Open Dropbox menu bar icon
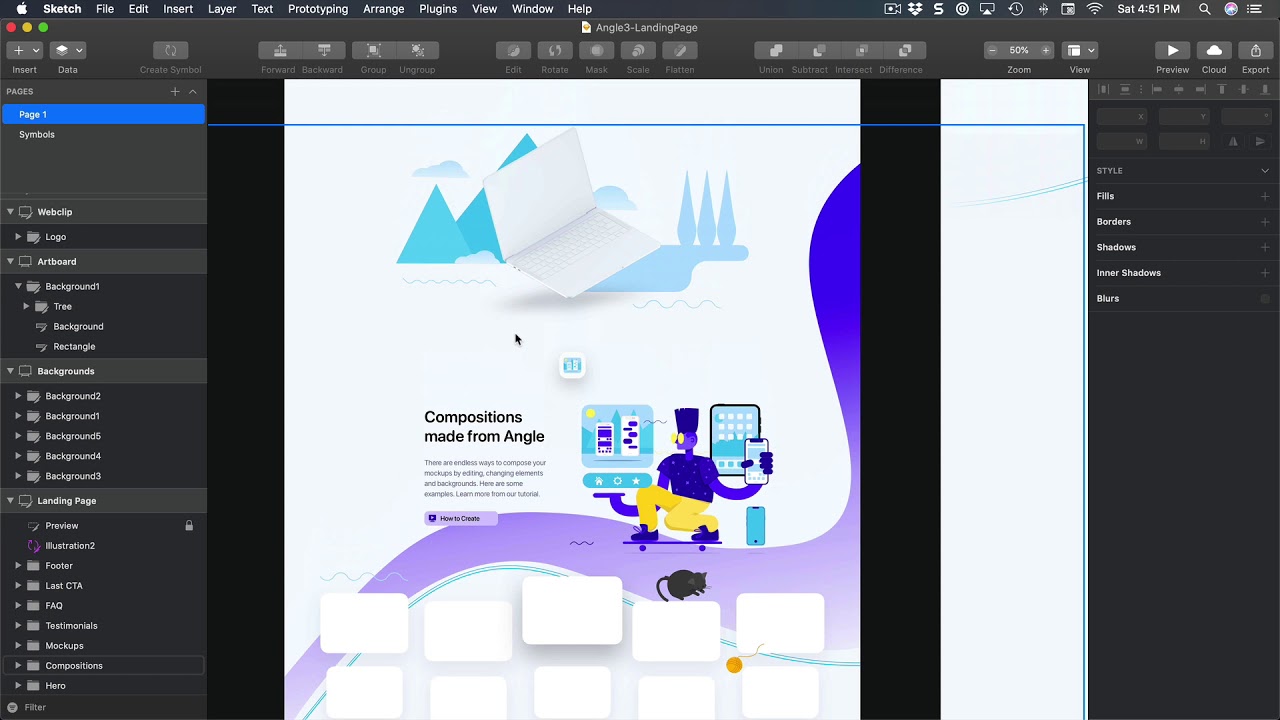Screen dimensions: 1280x720 pyautogui.click(x=916, y=9)
